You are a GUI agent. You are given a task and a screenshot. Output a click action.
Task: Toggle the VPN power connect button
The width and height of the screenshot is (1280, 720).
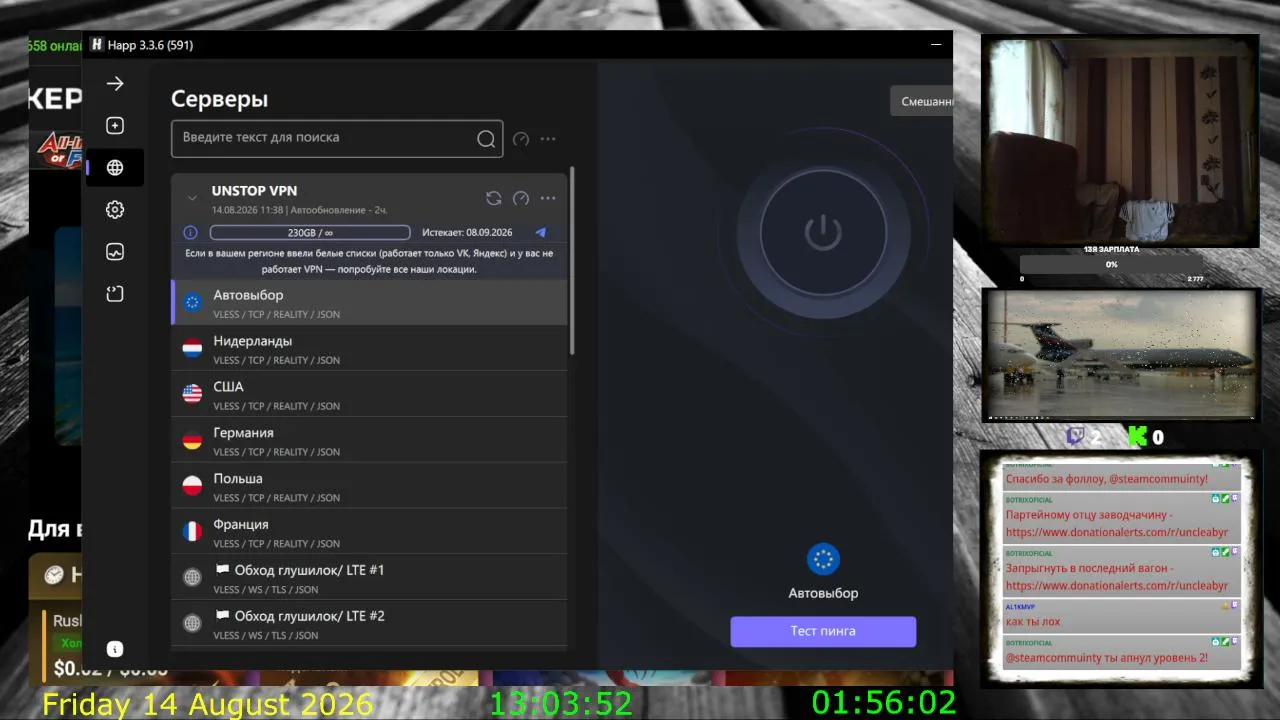pyautogui.click(x=823, y=233)
